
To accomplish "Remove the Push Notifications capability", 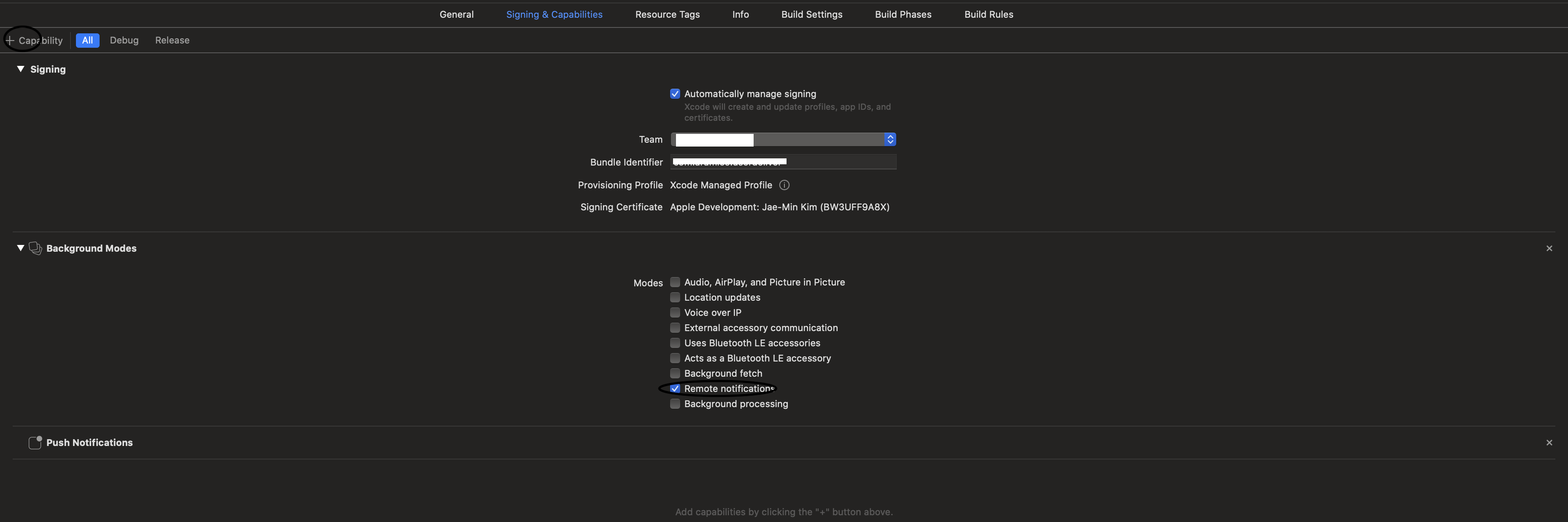I will pos(1549,443).
